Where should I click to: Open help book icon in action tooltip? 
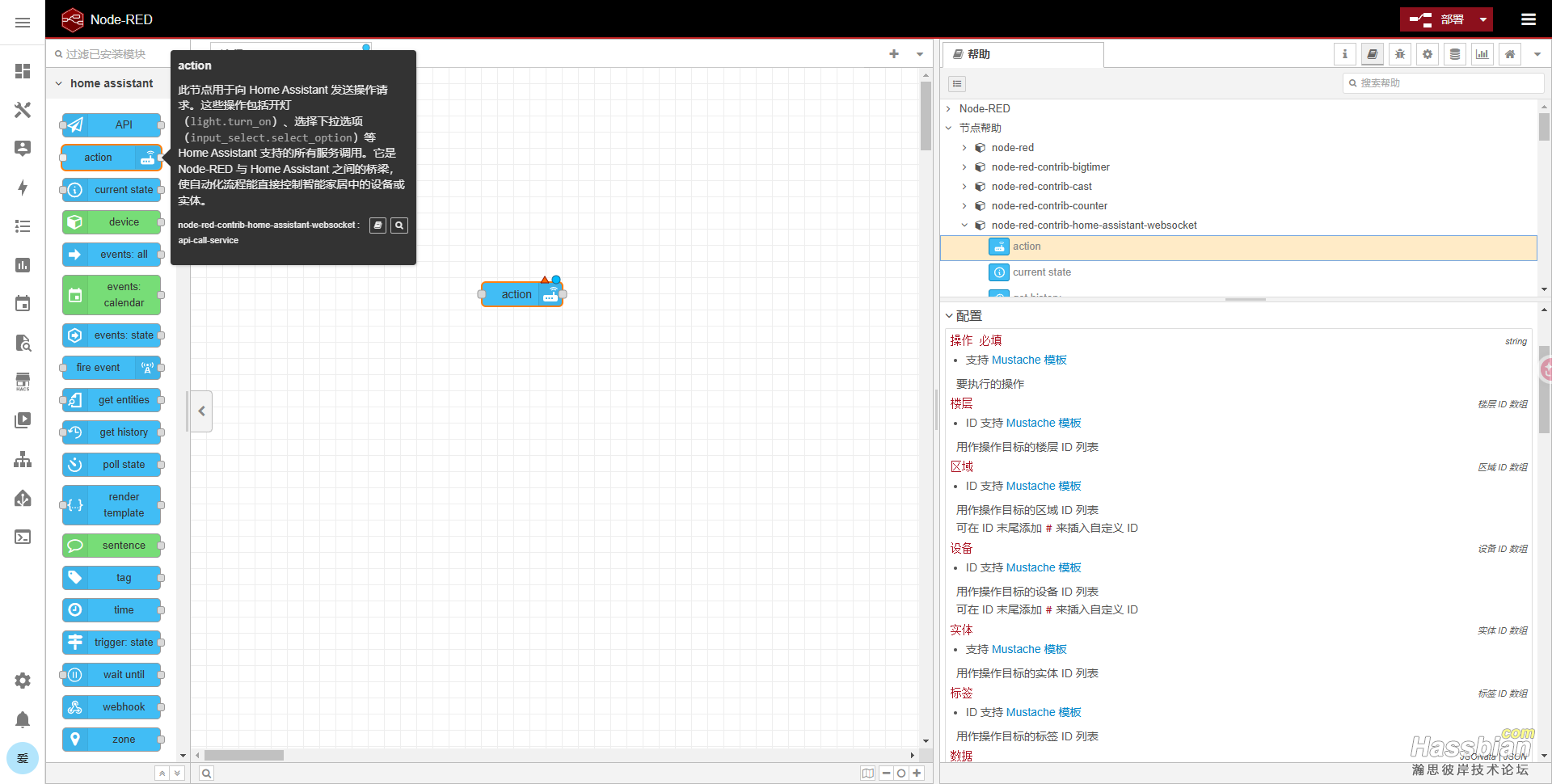coord(377,226)
